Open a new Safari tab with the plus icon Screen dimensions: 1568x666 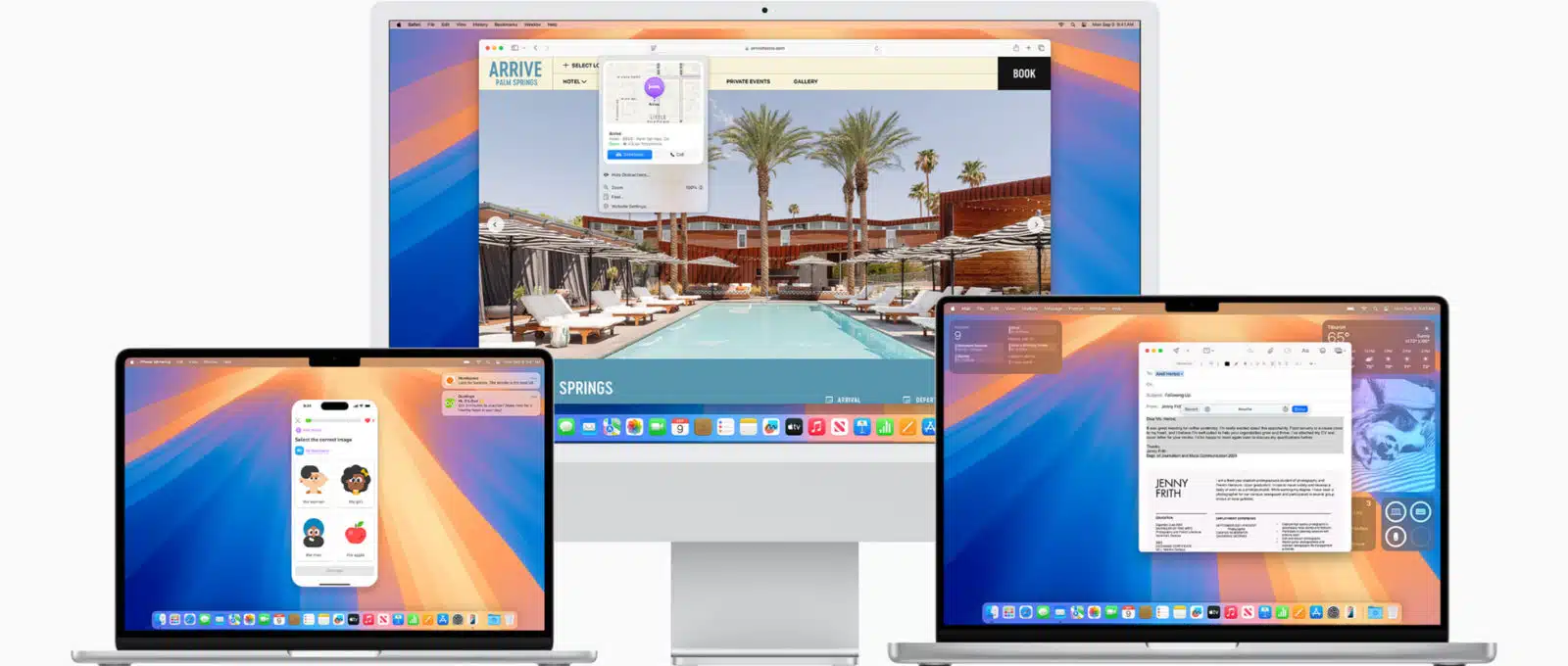(1028, 47)
